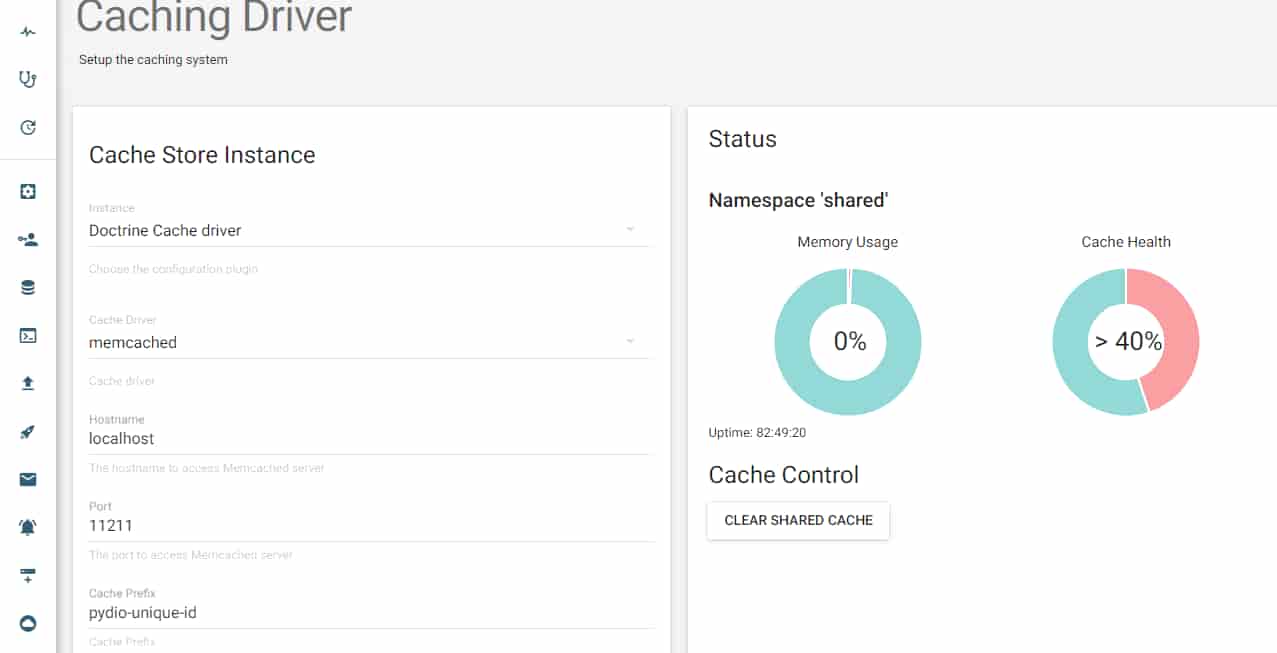The height and width of the screenshot is (653, 1277).
Task: Click the Port field containing 11211
Action: pos(371,525)
